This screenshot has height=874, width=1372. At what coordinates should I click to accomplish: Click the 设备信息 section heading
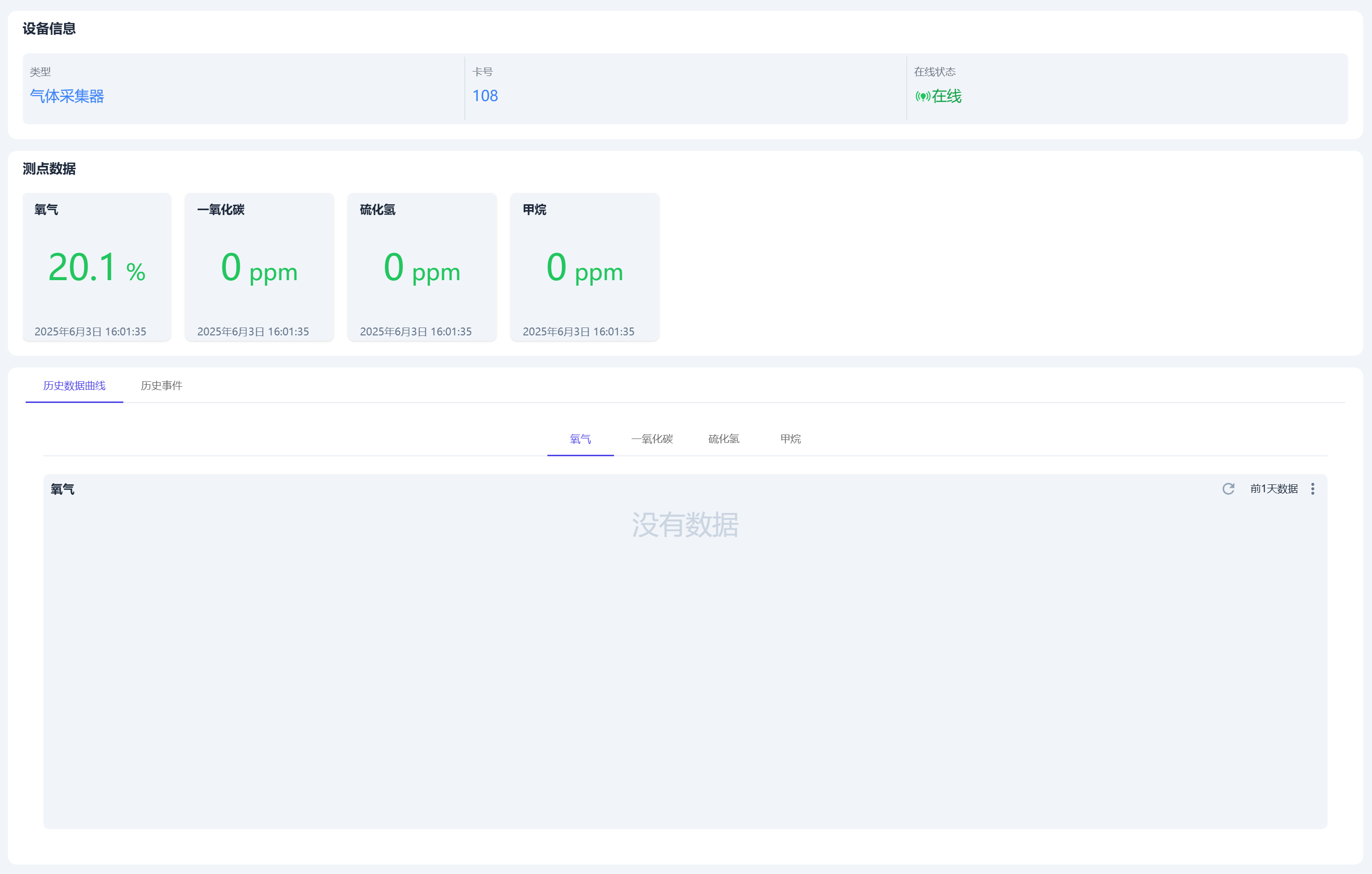click(x=49, y=29)
